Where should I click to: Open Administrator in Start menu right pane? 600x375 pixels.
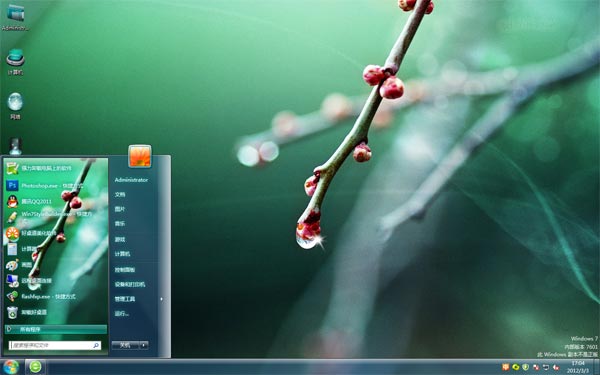[131, 180]
